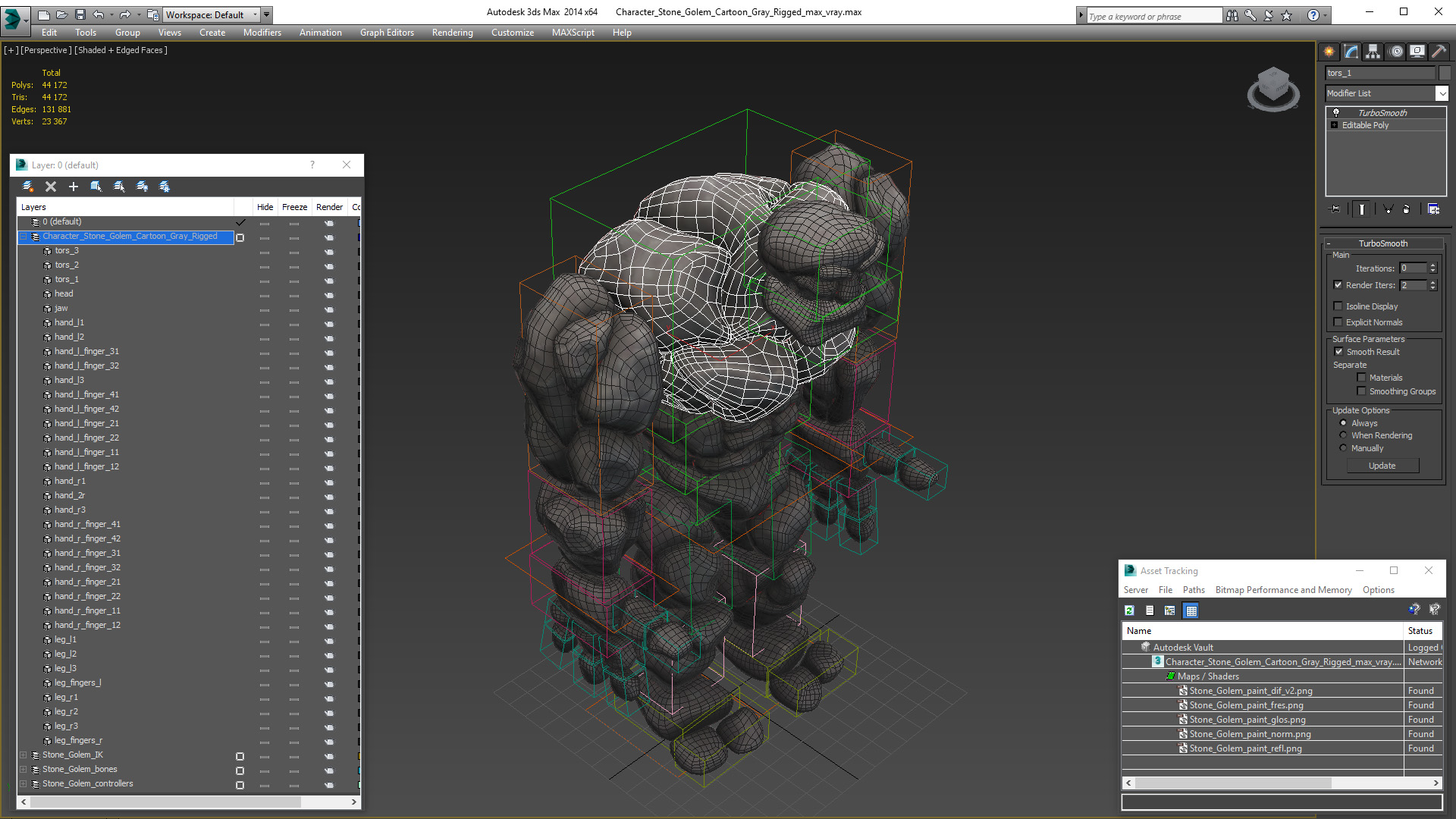Image resolution: width=1456 pixels, height=819 pixels.
Task: Collapse Character_Stone_Golem_Cartoon_Gray_Rigged layer
Action: pos(24,237)
